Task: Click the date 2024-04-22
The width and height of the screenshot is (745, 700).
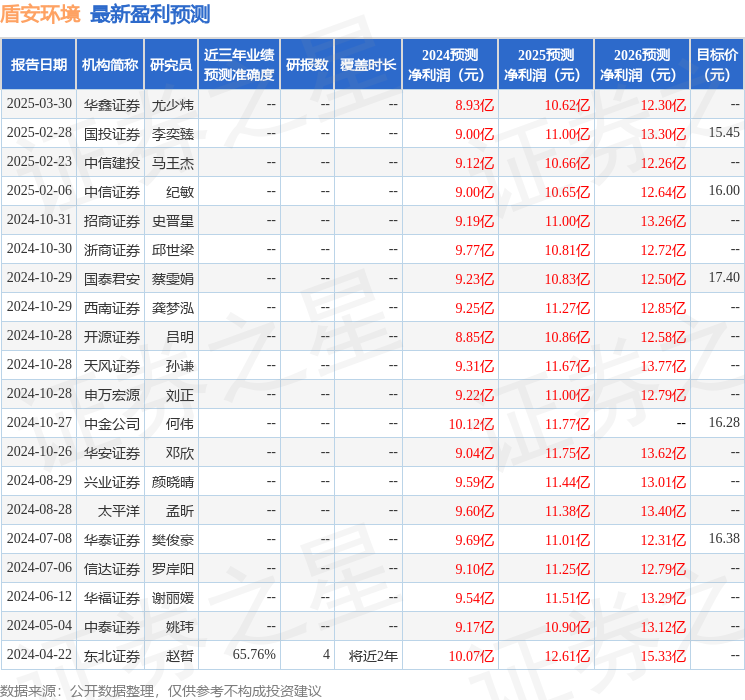Action: pos(39,654)
